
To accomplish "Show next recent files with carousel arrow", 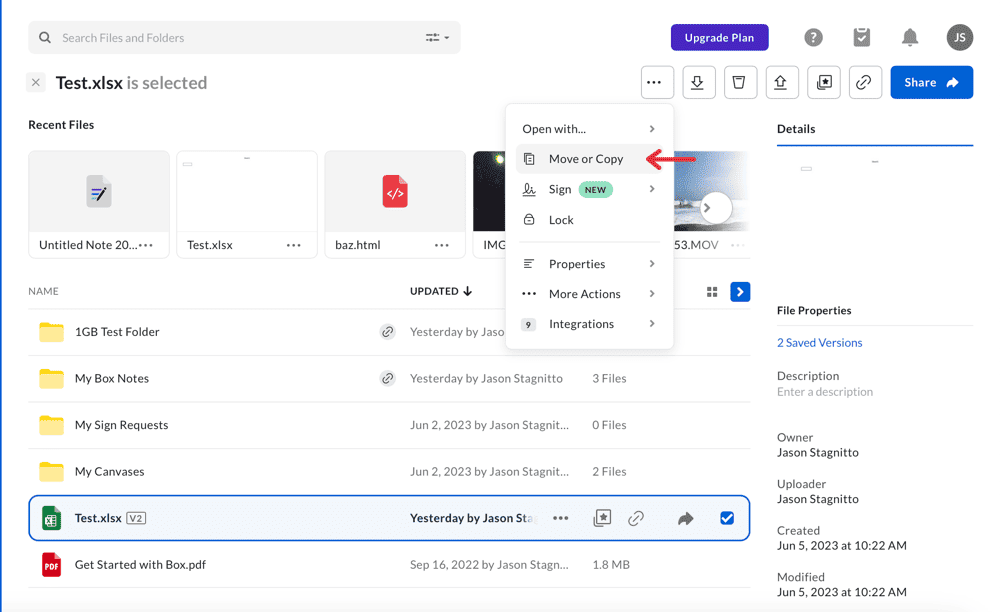I will (715, 208).
